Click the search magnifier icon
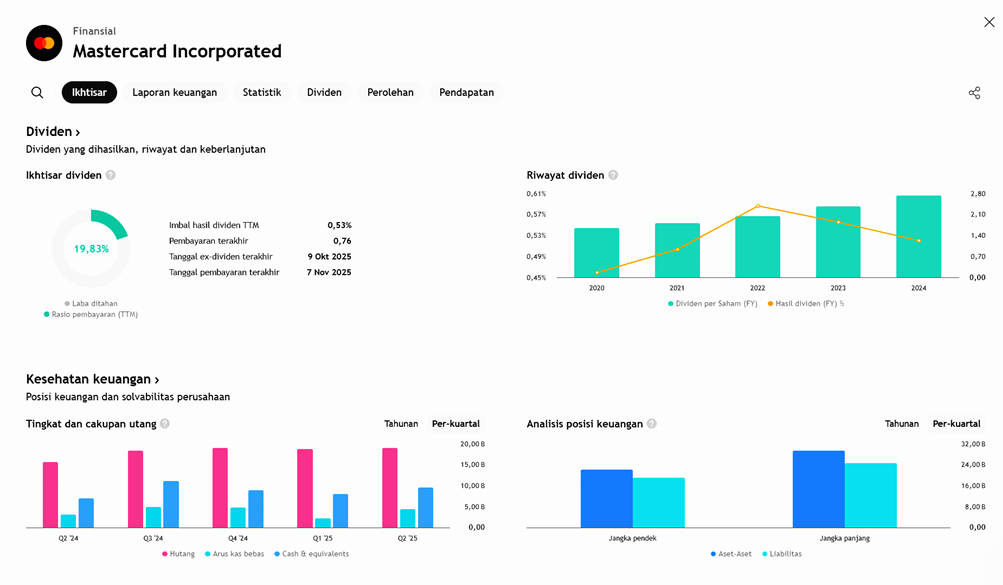This screenshot has width=1003, height=585. 37,93
